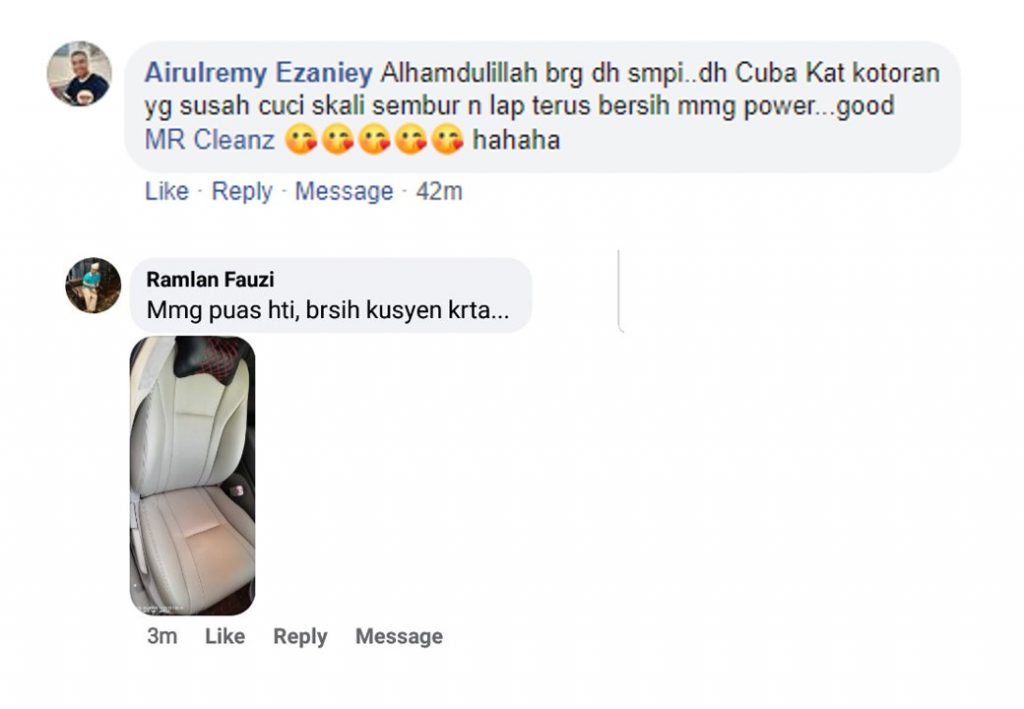Like Ramlan Fauzi's comment
1024x709 pixels.
[225, 636]
